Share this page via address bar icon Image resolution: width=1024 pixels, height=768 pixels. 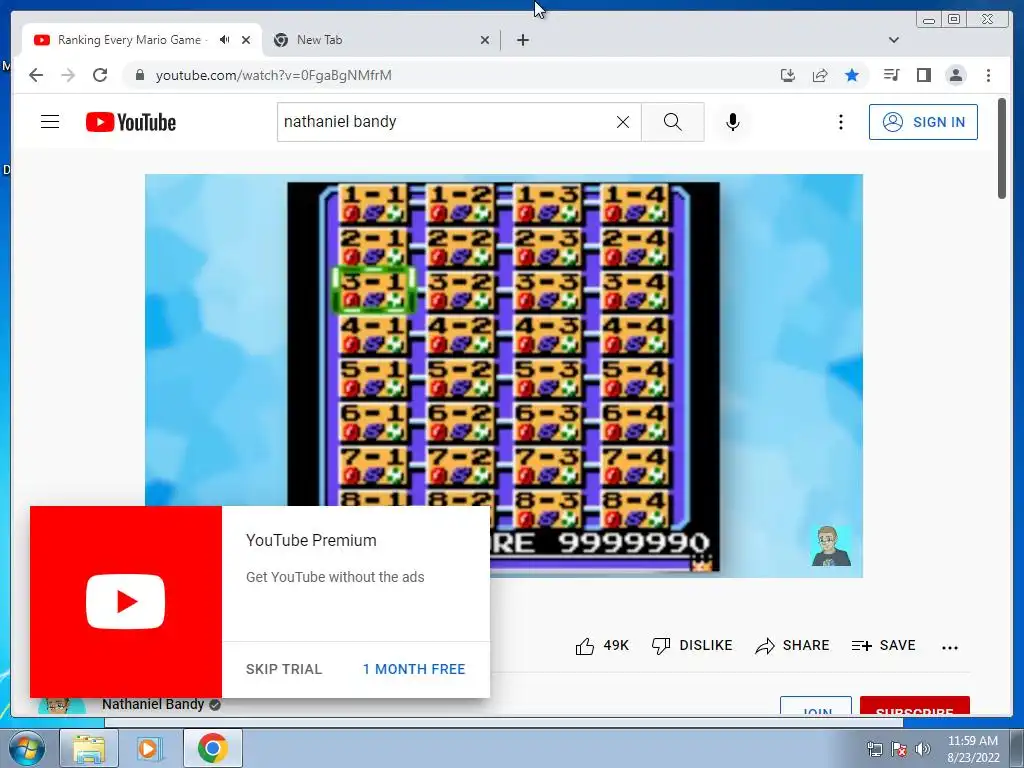[820, 75]
